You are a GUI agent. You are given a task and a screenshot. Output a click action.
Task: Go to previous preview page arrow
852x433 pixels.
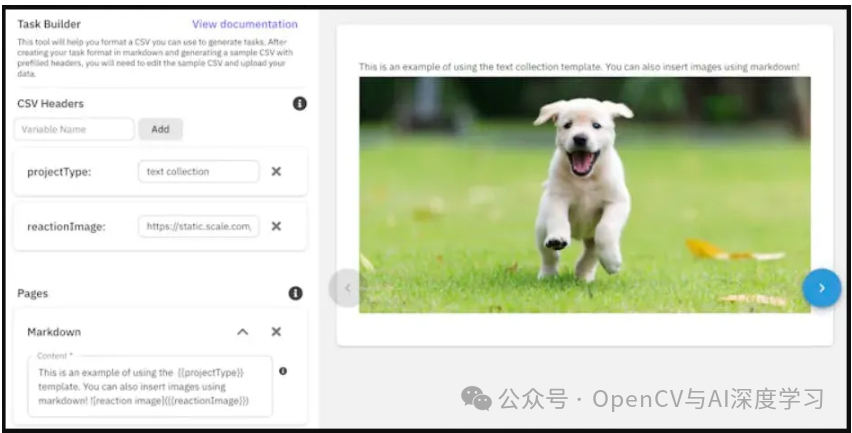347,288
